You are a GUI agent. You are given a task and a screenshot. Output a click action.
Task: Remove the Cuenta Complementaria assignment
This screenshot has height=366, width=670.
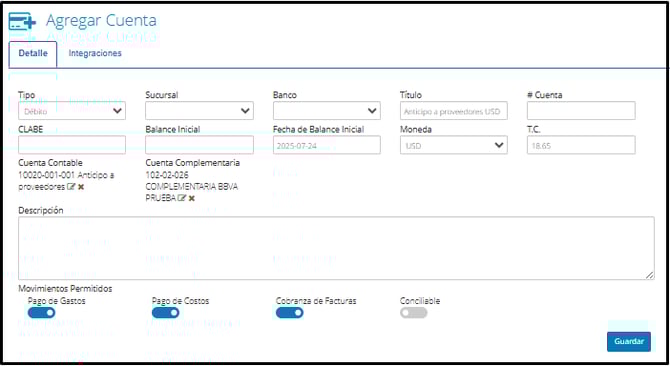click(192, 198)
